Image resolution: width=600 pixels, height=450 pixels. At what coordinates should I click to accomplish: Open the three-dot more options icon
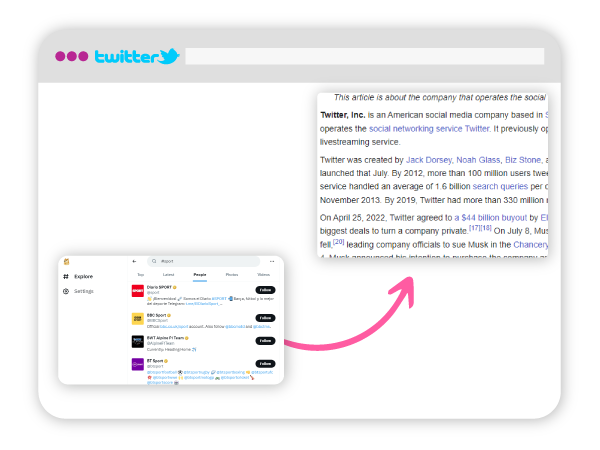272,261
